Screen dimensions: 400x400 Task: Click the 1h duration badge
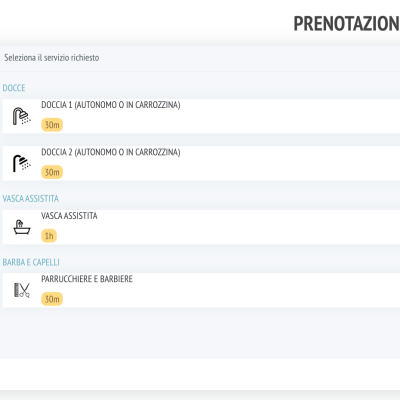click(49, 236)
